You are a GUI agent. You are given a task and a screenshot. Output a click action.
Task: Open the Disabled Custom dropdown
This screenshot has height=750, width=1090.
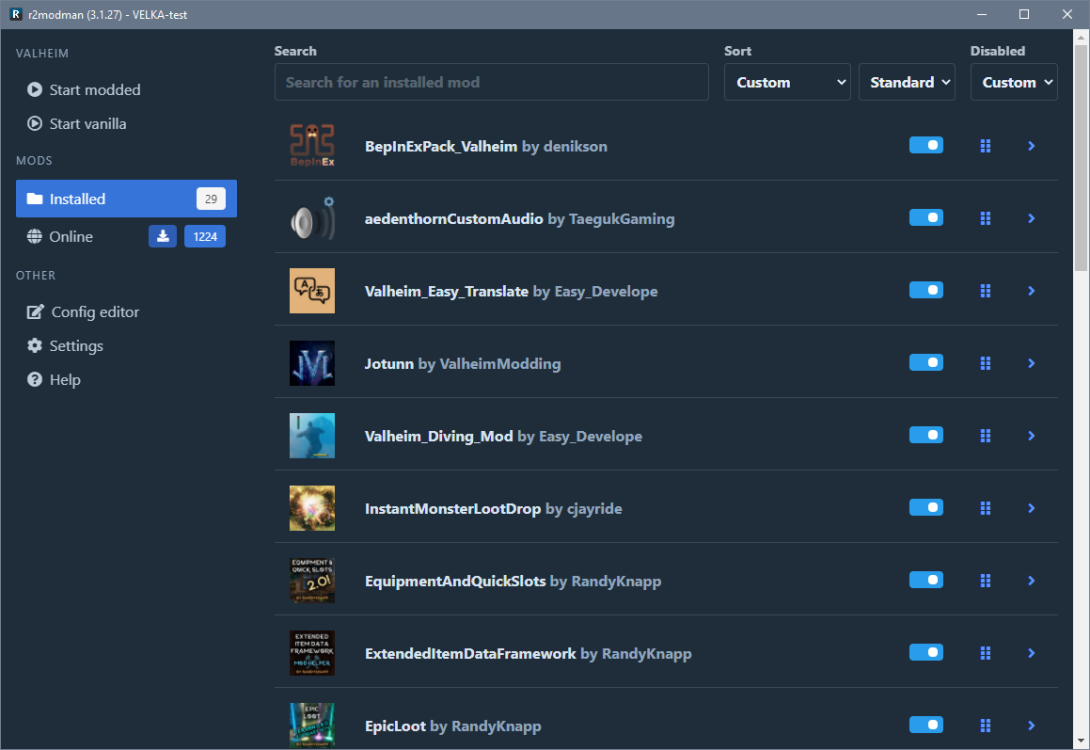click(1014, 82)
